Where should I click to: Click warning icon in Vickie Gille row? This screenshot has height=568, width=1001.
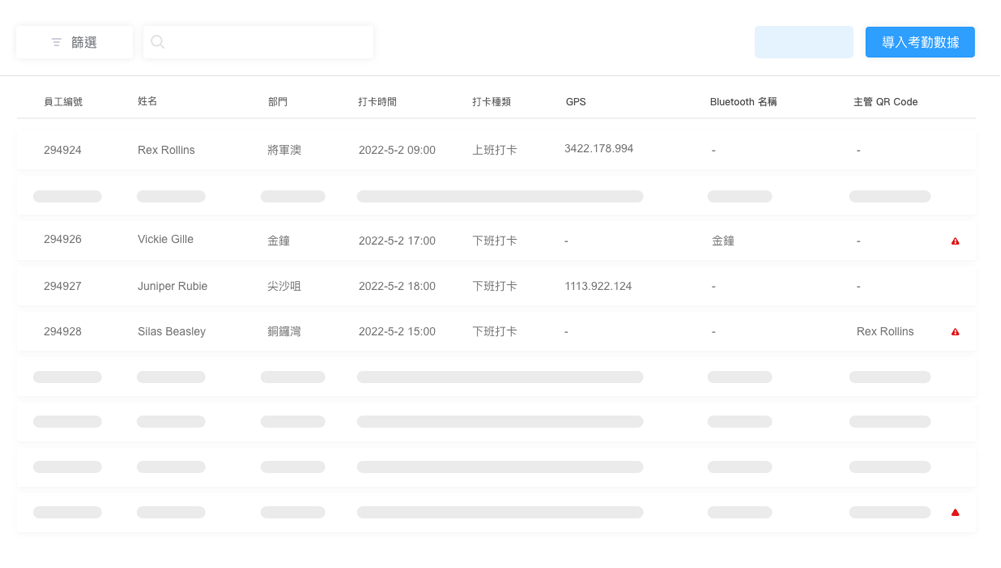pyautogui.click(x=955, y=241)
